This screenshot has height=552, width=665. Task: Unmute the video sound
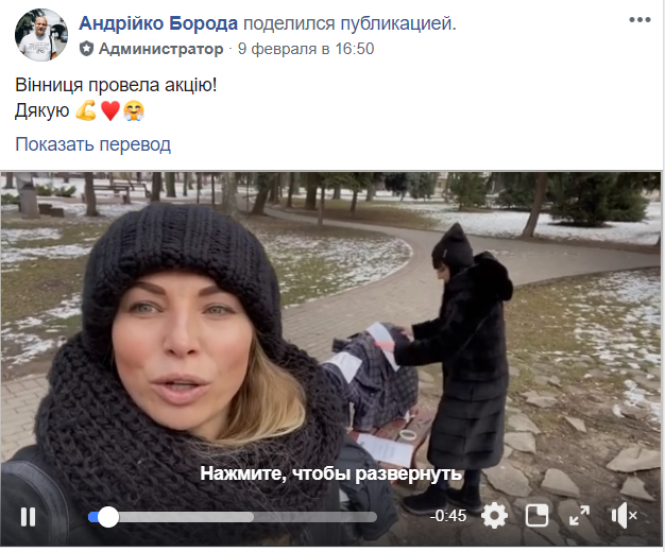pos(624,516)
